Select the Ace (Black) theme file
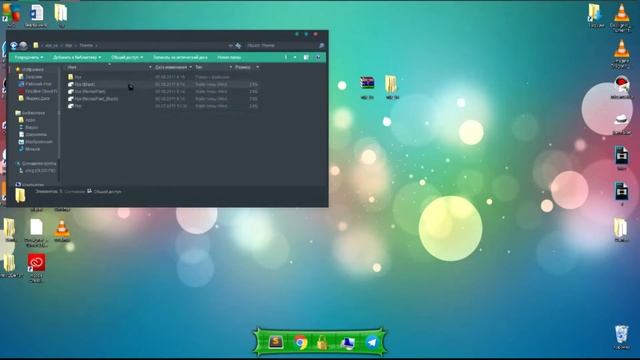Screen dimensions: 640x360 [163, 84]
